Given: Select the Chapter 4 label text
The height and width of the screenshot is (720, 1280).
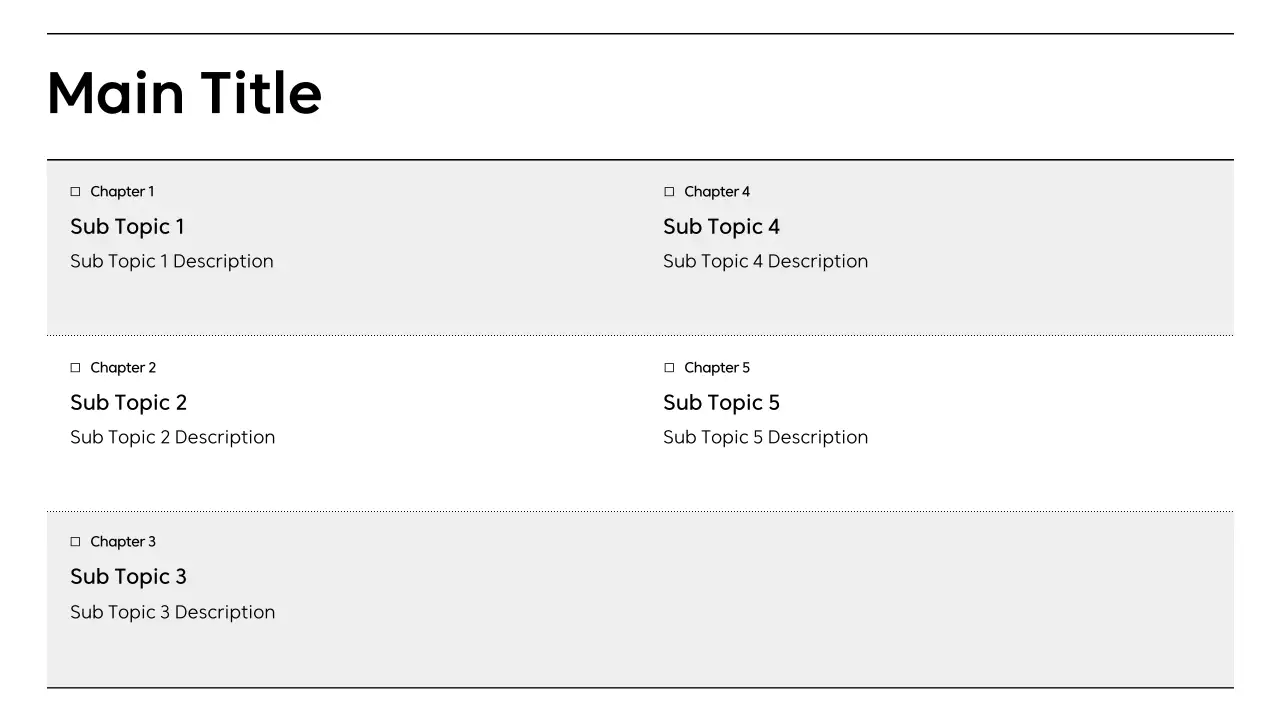Looking at the screenshot, I should click(716, 192).
